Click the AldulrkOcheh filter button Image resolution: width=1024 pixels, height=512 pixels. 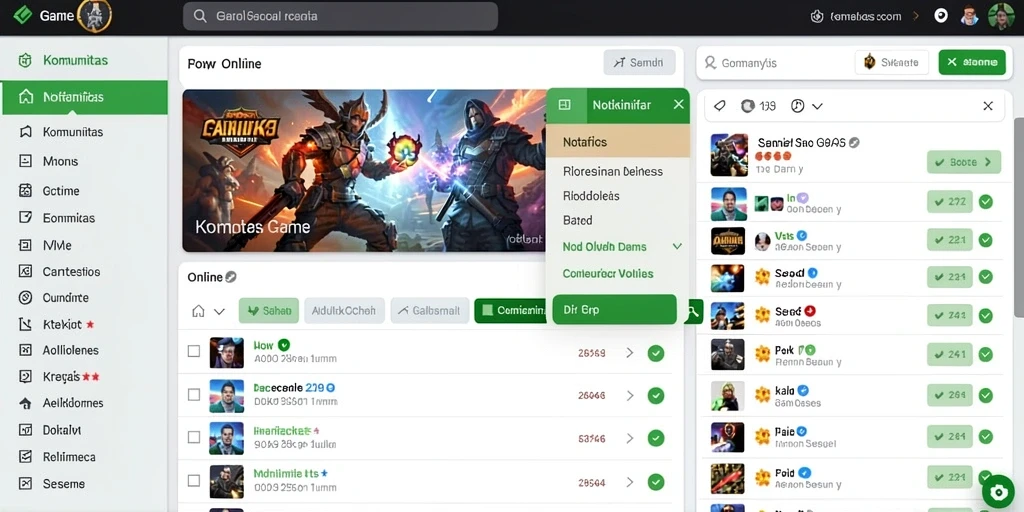point(344,311)
